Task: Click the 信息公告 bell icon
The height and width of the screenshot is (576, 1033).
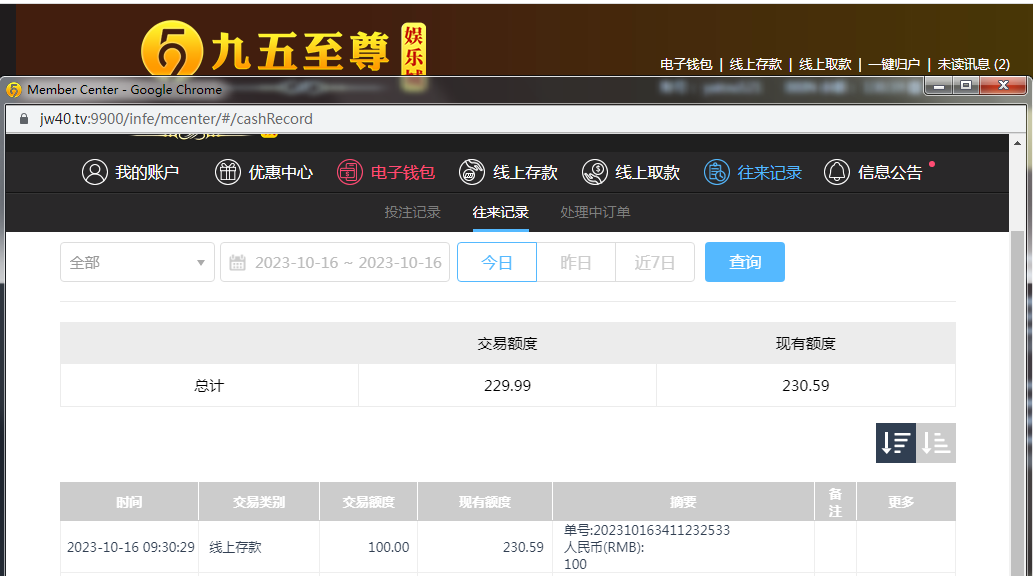Action: [x=837, y=173]
